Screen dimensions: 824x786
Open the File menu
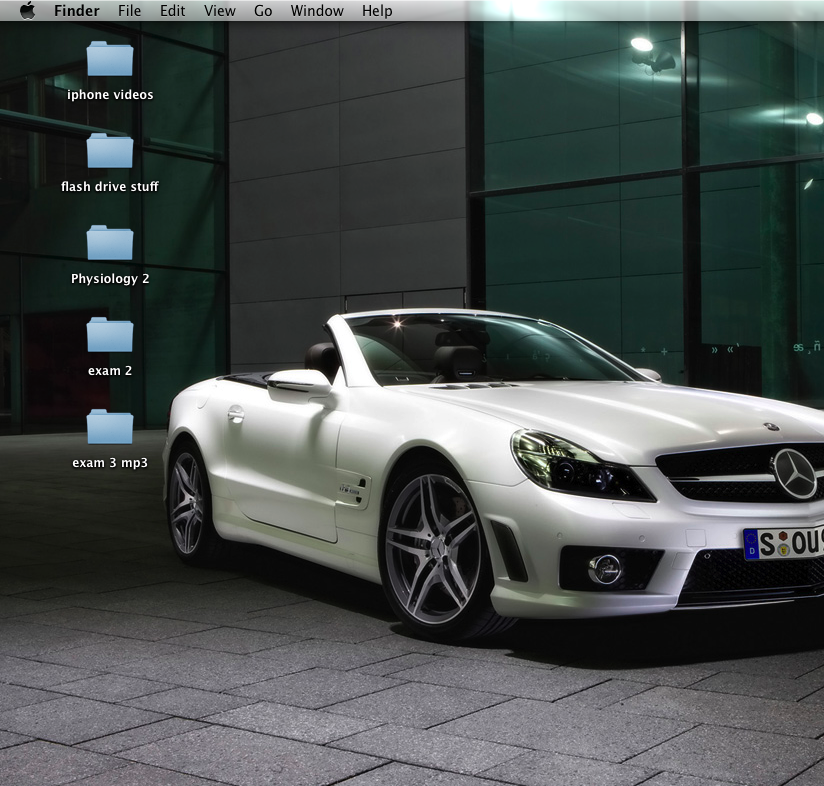point(129,11)
